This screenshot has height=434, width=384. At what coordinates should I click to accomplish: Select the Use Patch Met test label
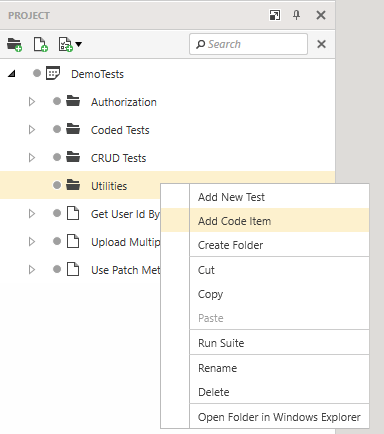click(x=125, y=270)
